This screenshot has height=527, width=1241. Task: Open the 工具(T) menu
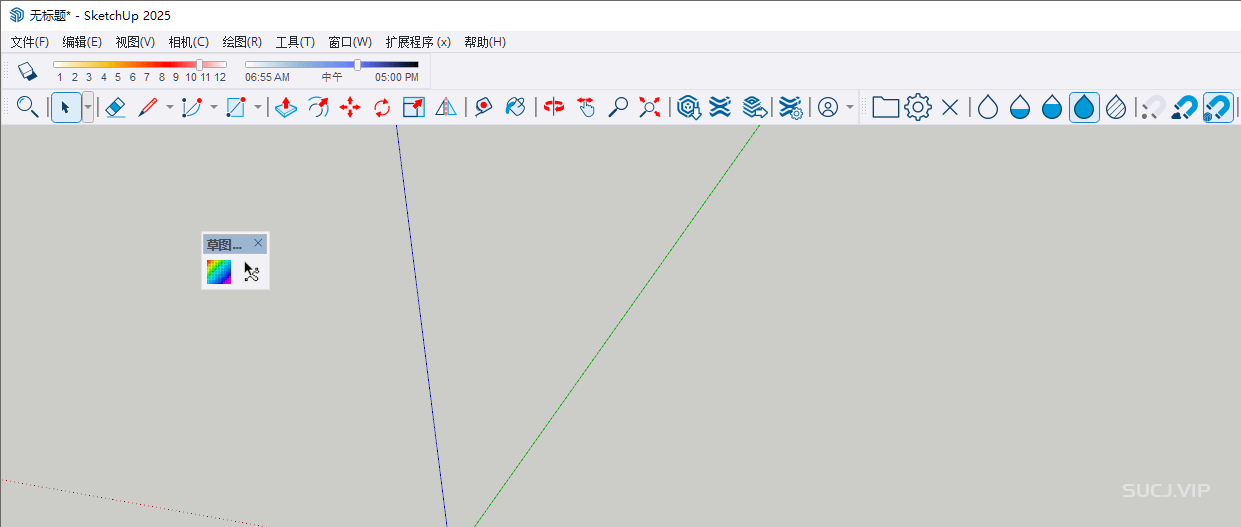click(295, 42)
